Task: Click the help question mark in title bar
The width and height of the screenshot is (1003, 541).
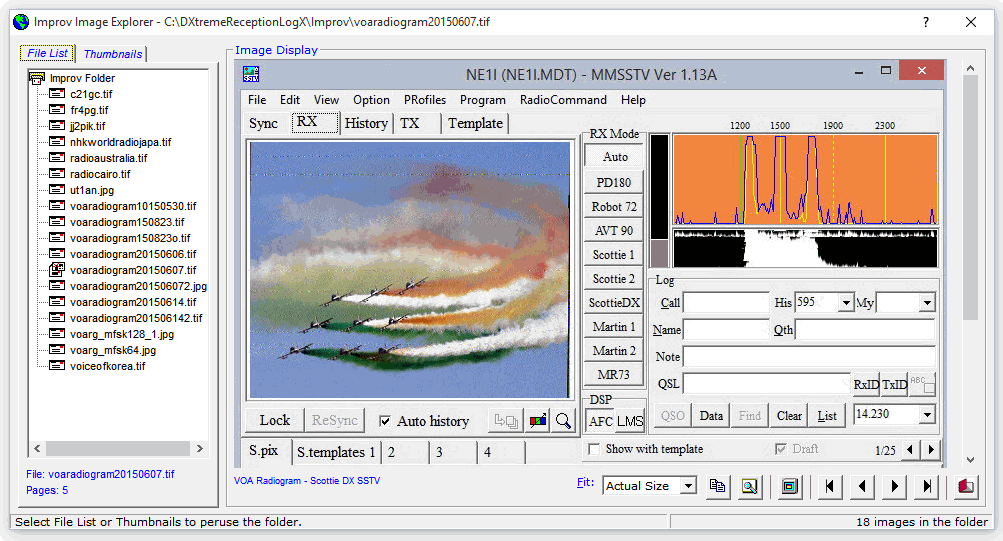Action: click(x=926, y=22)
